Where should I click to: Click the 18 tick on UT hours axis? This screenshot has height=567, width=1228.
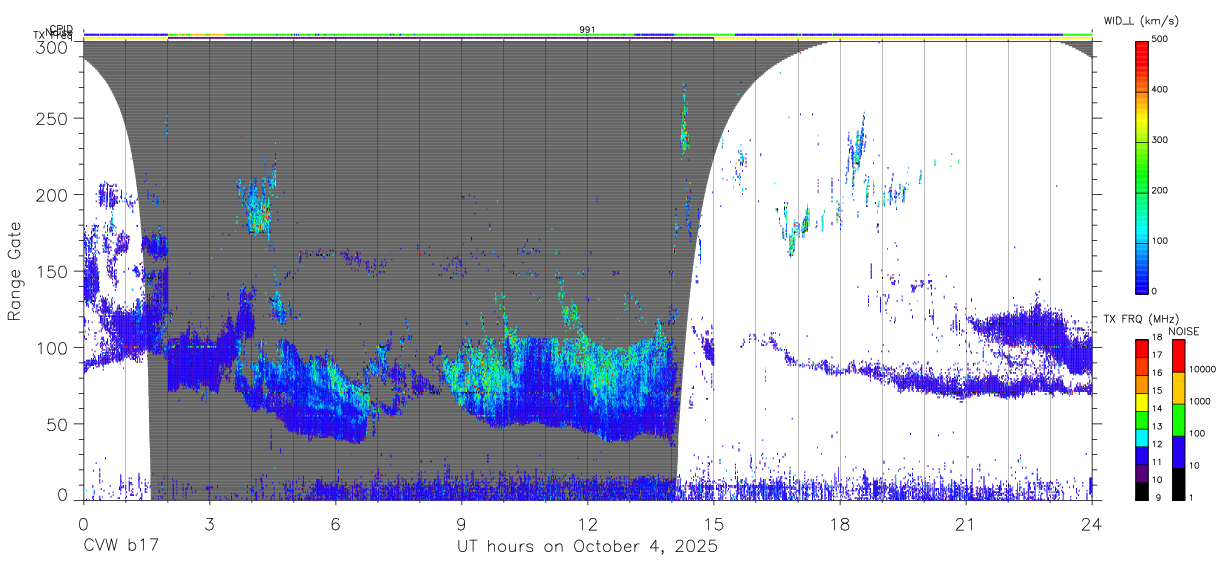840,524
